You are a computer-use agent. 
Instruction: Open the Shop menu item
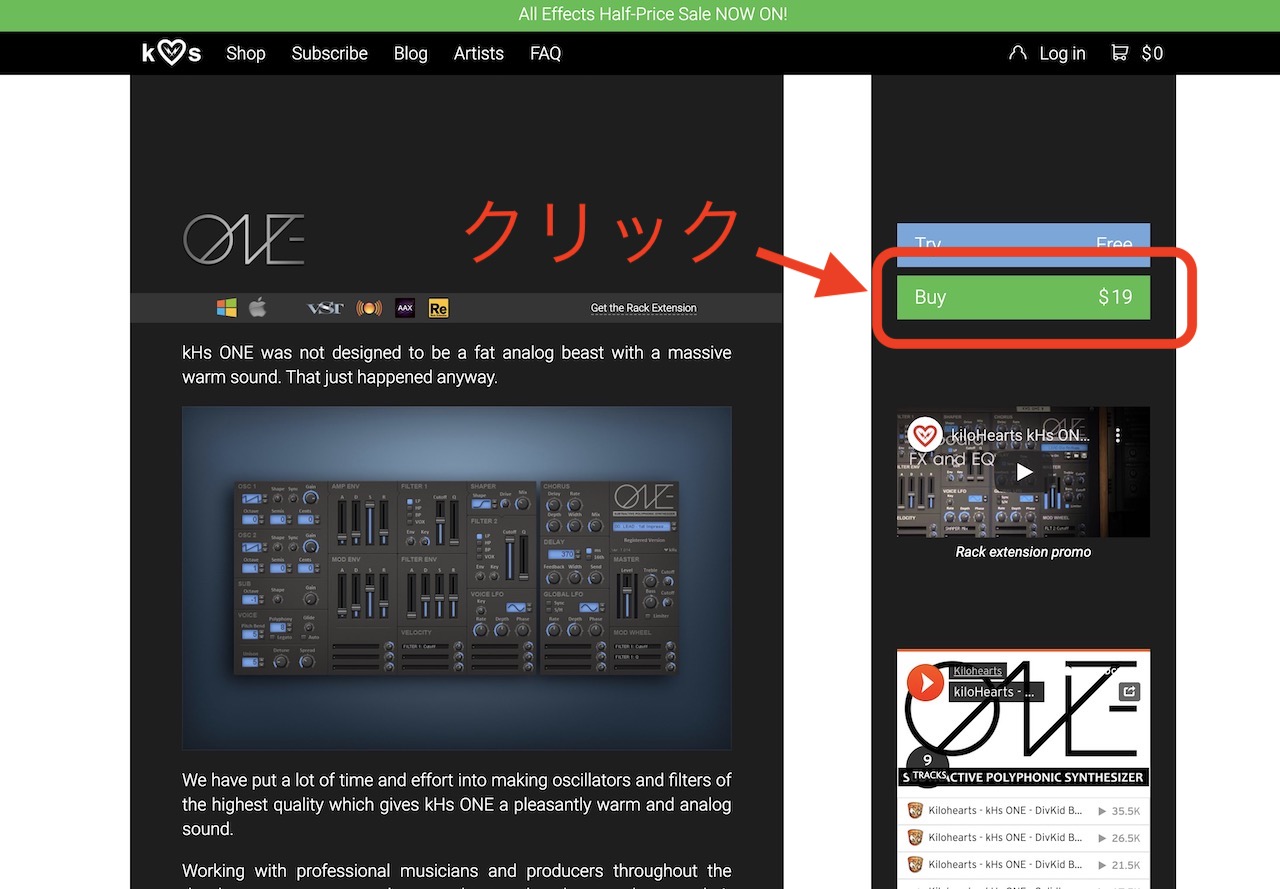pyautogui.click(x=245, y=53)
